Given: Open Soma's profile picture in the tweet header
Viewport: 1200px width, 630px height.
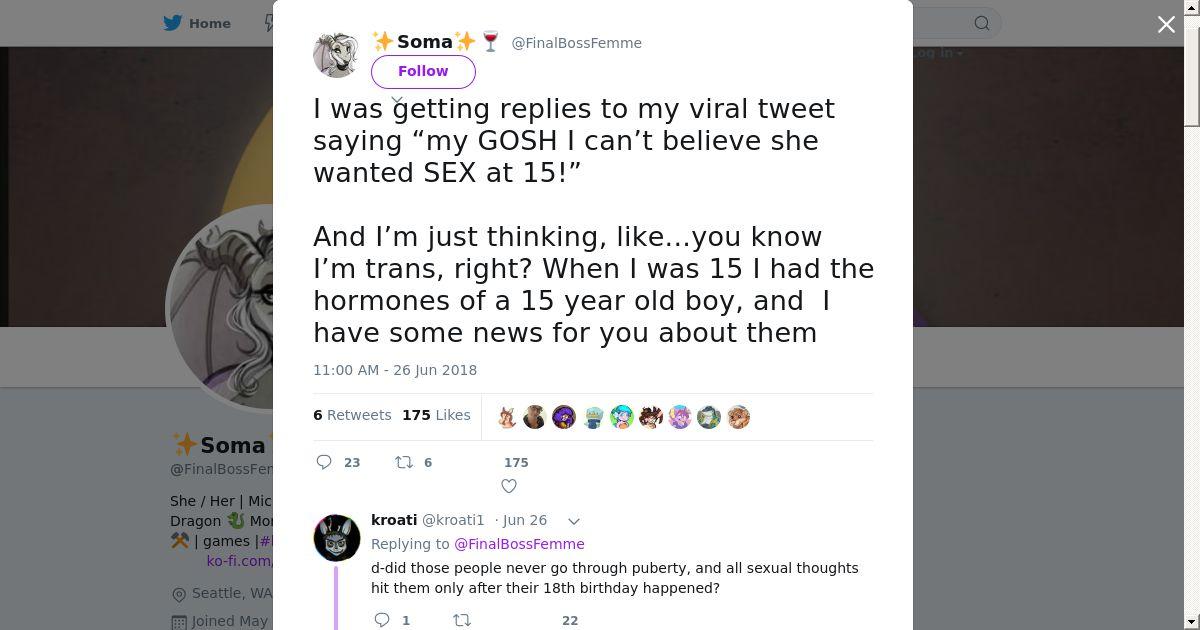Looking at the screenshot, I should pyautogui.click(x=337, y=53).
